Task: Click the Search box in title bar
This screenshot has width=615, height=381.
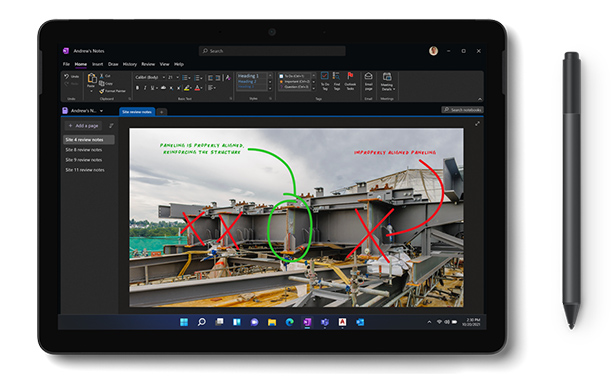Action: point(272,51)
